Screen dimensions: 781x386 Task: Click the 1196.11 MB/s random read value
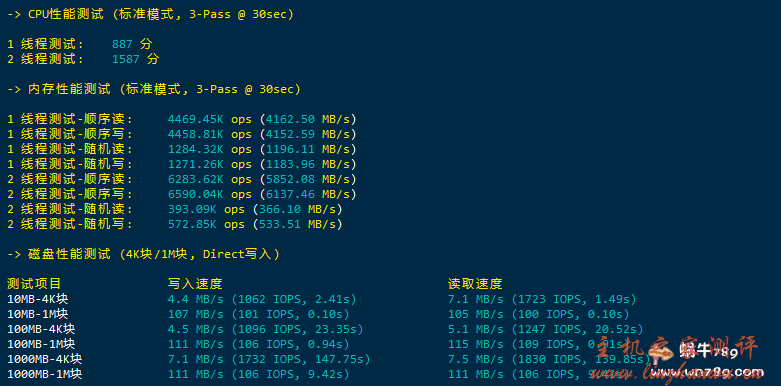coord(311,149)
